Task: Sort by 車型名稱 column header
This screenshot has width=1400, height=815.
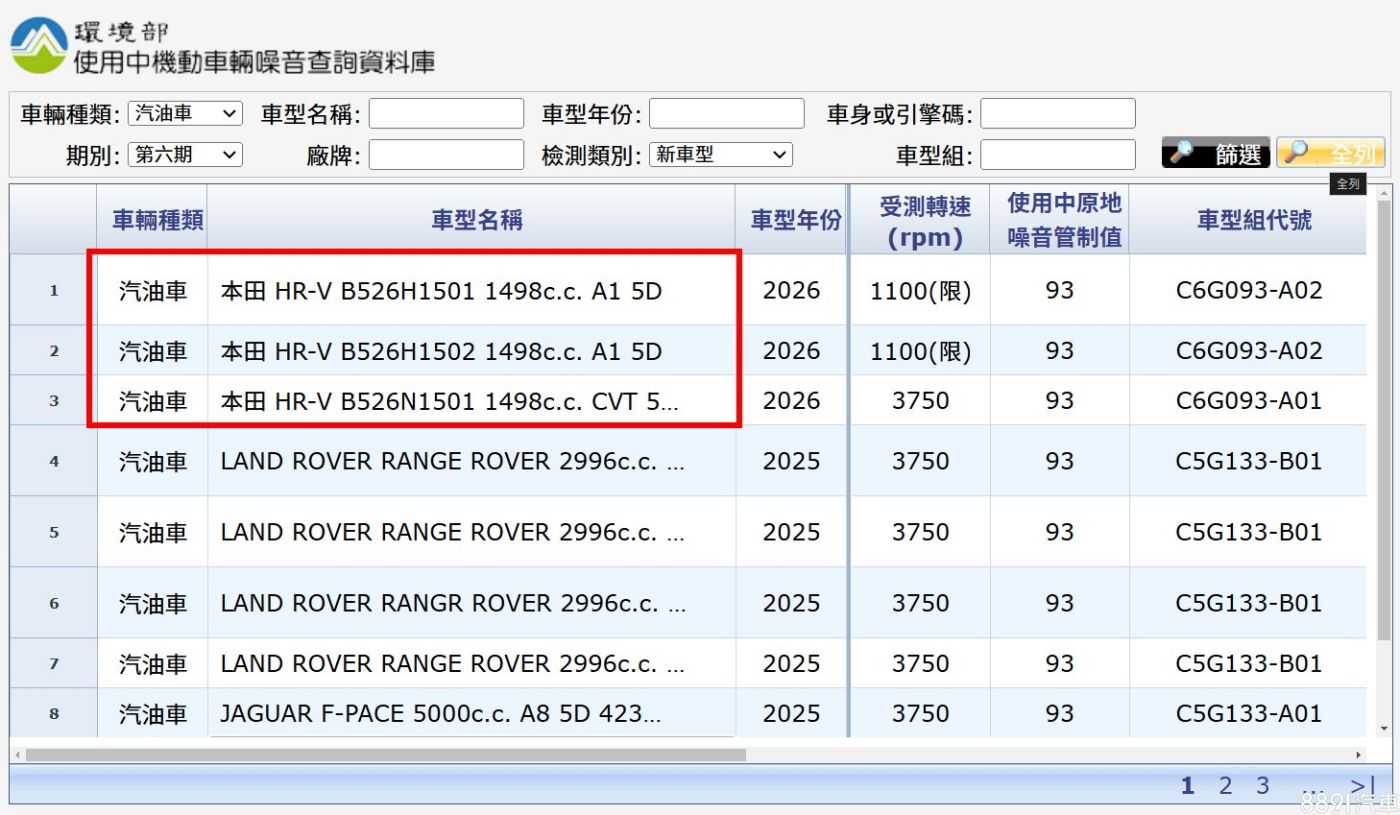Action: 472,220
